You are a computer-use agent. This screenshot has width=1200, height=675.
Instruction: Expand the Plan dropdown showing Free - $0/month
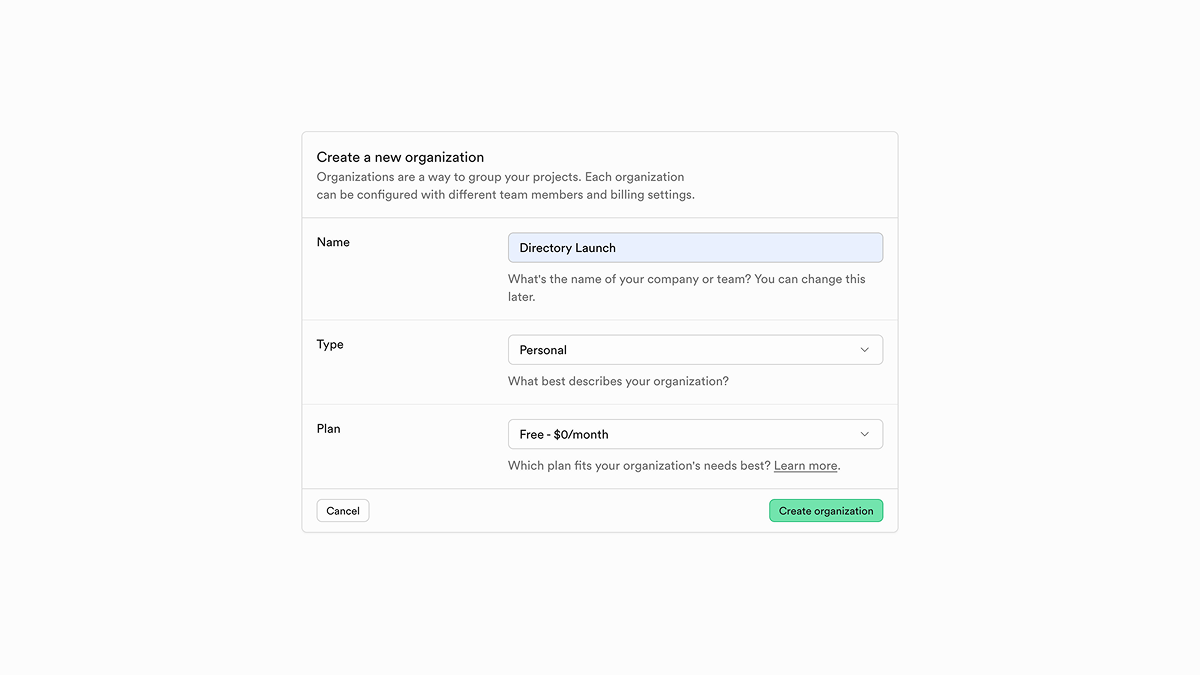695,434
